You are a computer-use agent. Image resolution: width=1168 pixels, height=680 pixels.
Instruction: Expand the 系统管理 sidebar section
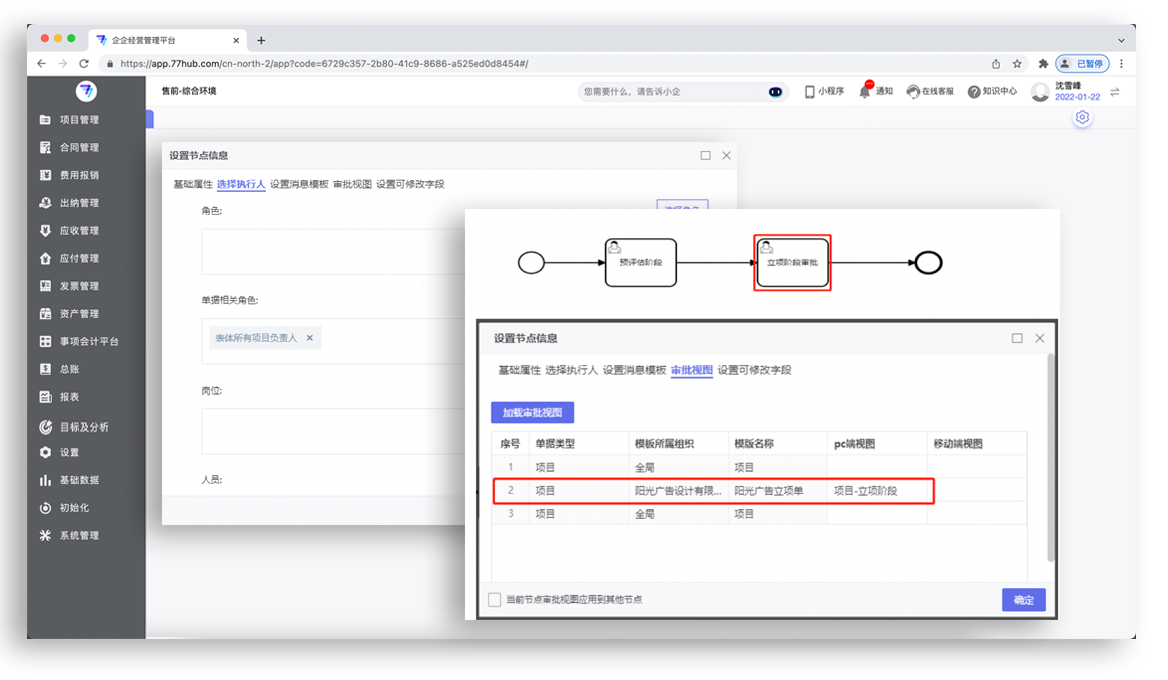(78, 536)
